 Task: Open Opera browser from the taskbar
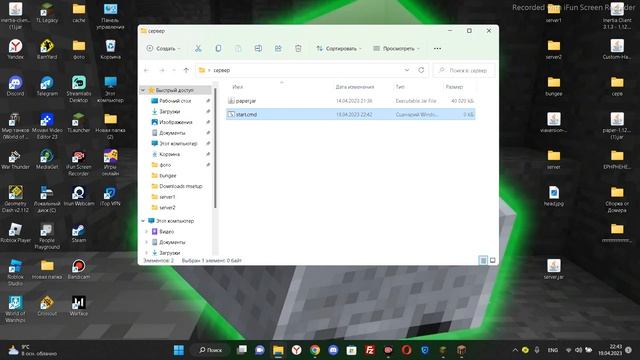[406, 350]
